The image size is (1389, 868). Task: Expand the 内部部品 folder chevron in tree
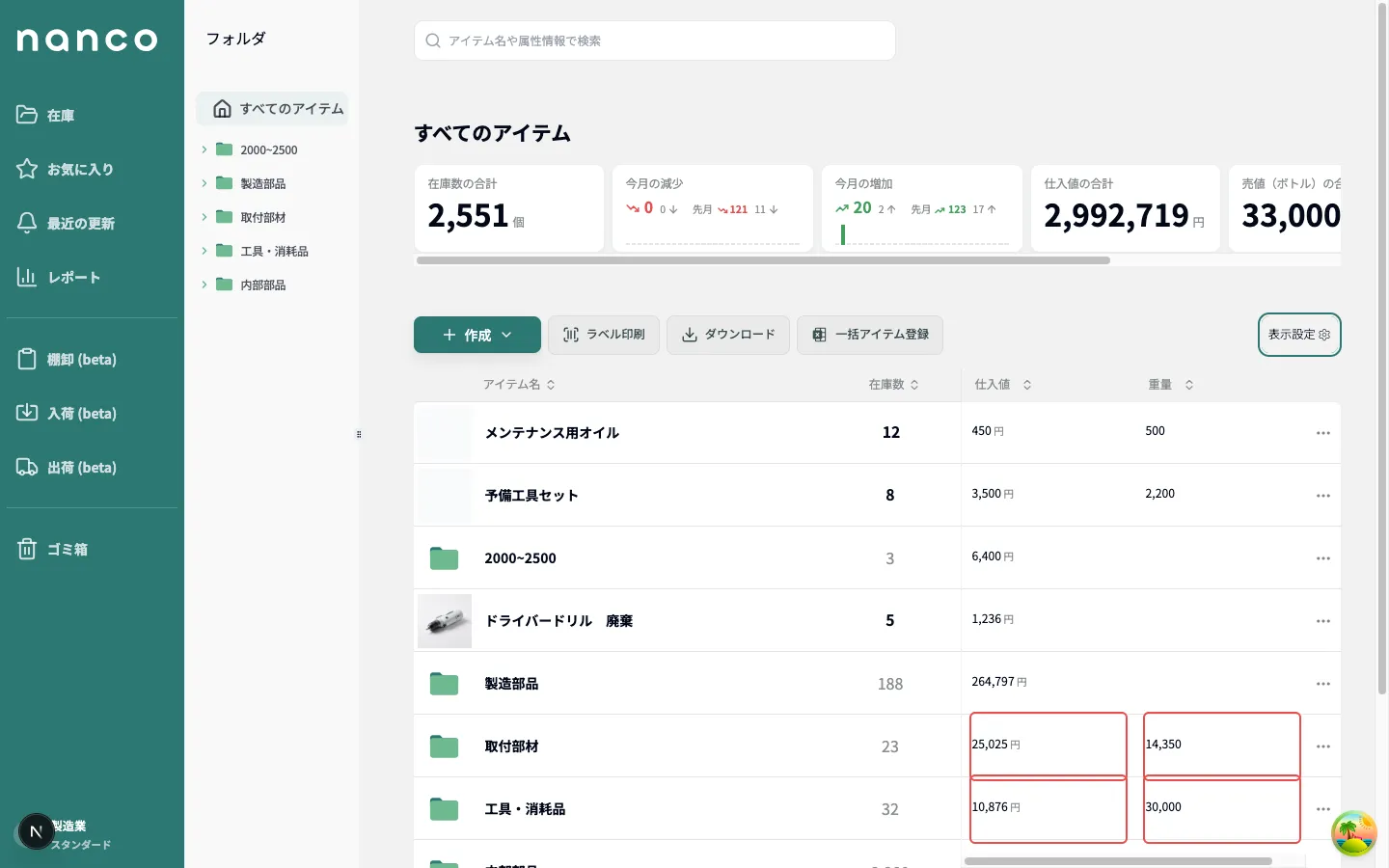[204, 285]
